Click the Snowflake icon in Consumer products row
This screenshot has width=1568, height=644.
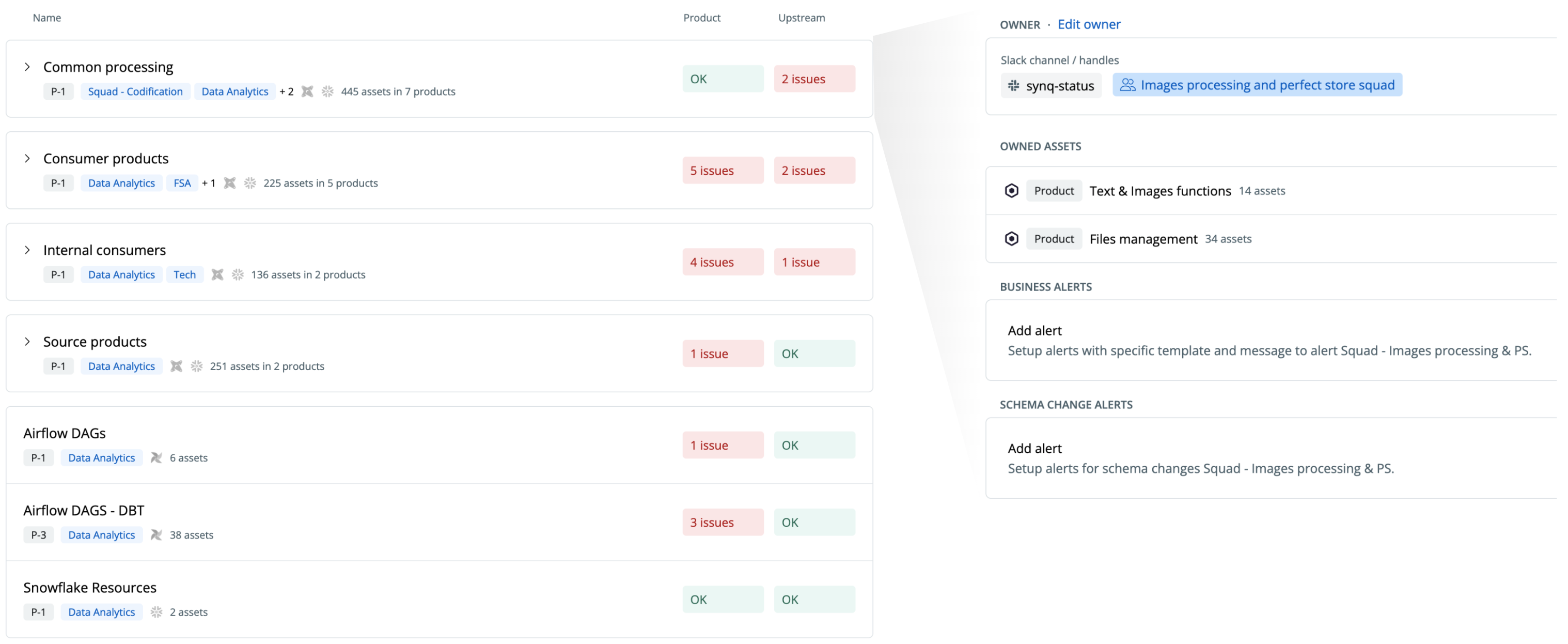click(249, 183)
